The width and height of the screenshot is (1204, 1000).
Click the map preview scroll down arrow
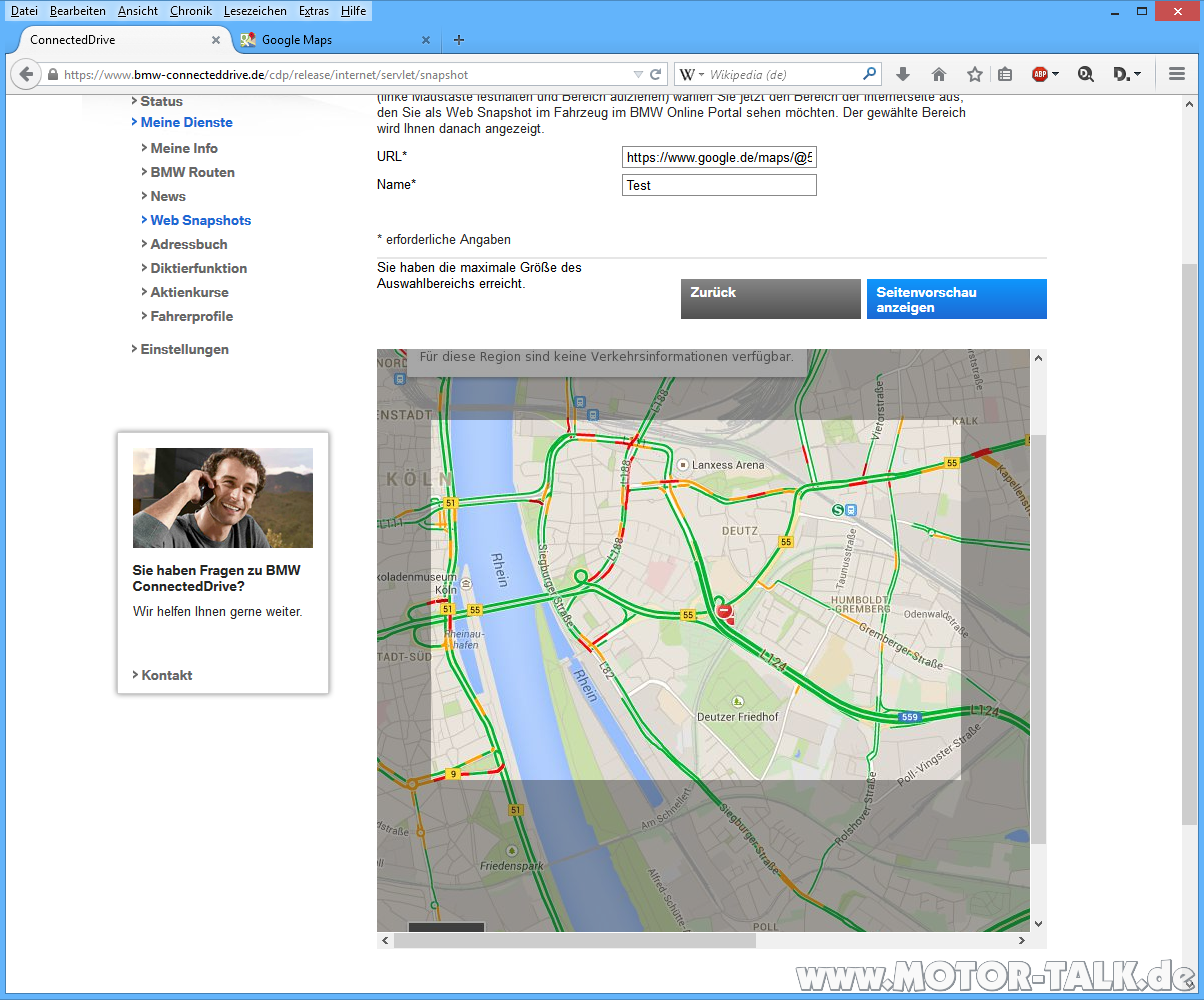point(1038,923)
